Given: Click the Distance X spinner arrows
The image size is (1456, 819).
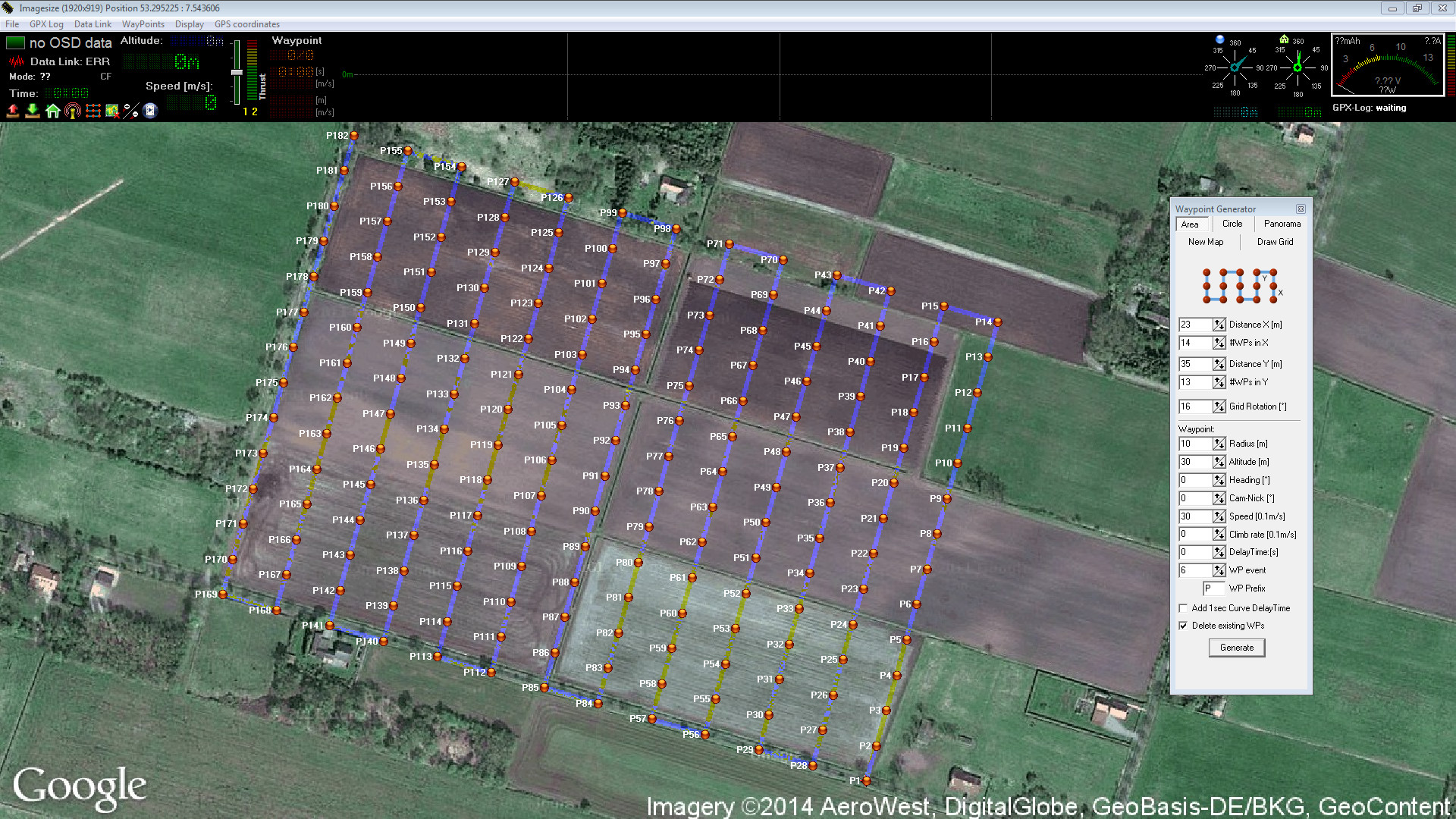Looking at the screenshot, I should click(x=1219, y=325).
